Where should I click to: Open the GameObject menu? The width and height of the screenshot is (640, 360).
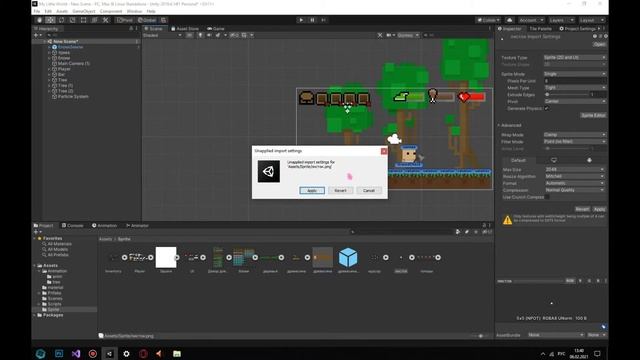coord(84,11)
